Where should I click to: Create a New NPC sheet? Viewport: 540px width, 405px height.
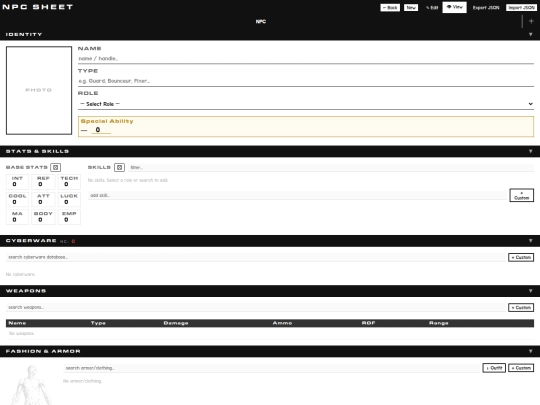(x=411, y=8)
